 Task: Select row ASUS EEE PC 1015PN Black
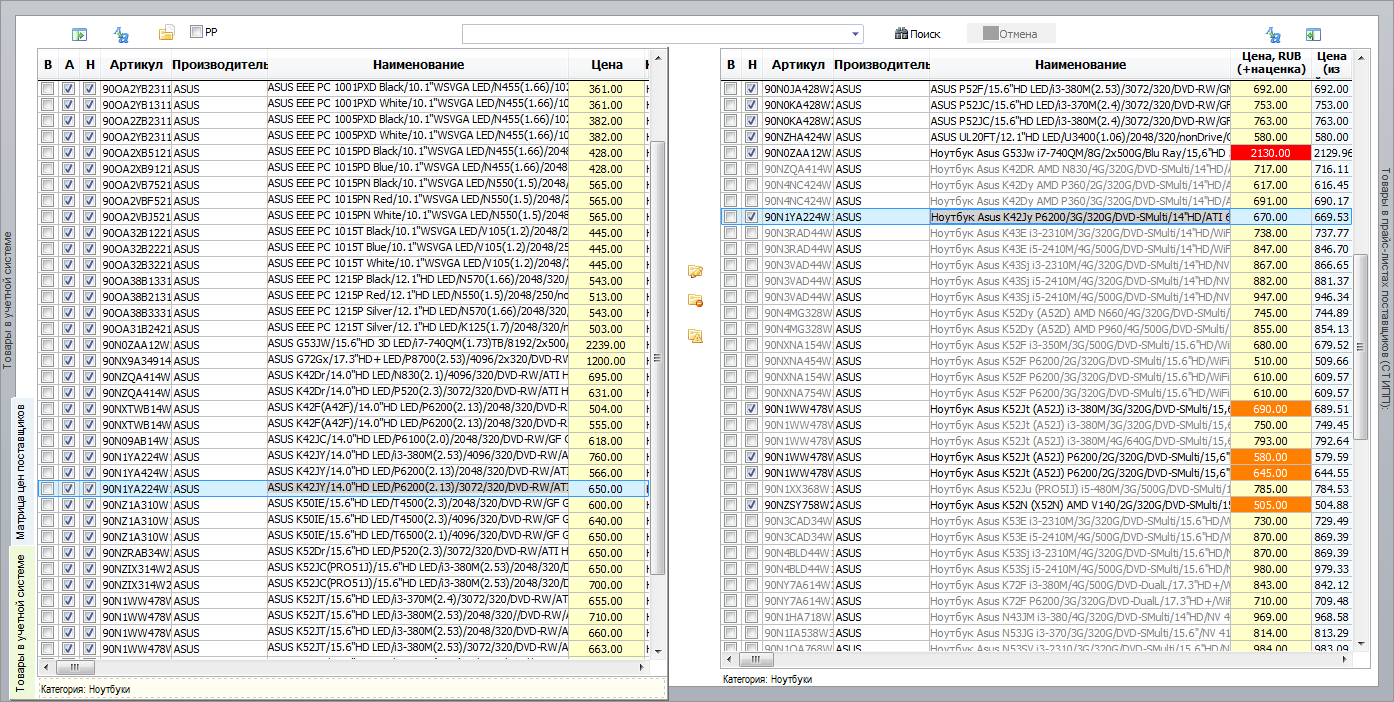click(344, 185)
